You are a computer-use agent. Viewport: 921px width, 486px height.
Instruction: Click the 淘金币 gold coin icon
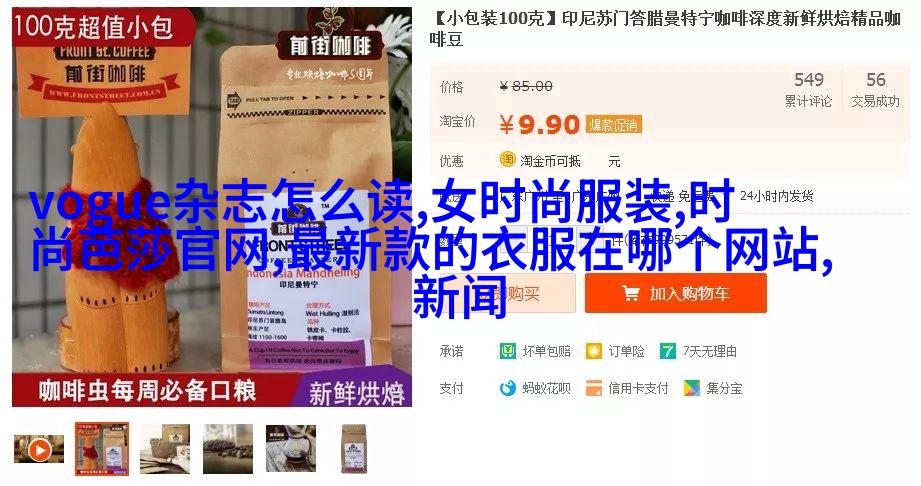pos(507,160)
